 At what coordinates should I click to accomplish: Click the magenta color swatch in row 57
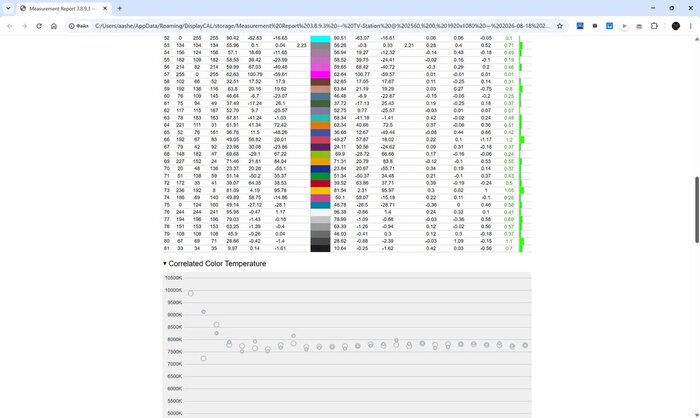click(x=320, y=75)
